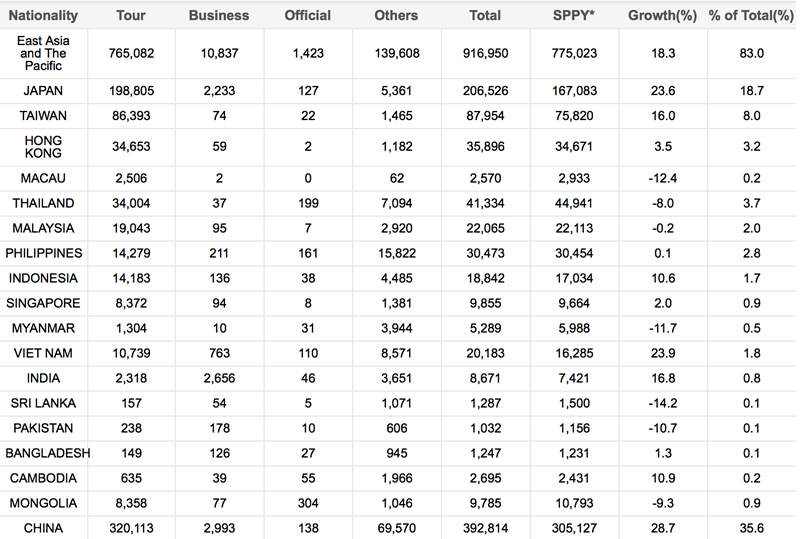
Task: Select Indonesia's Tour value 14,183
Action: pos(131,278)
